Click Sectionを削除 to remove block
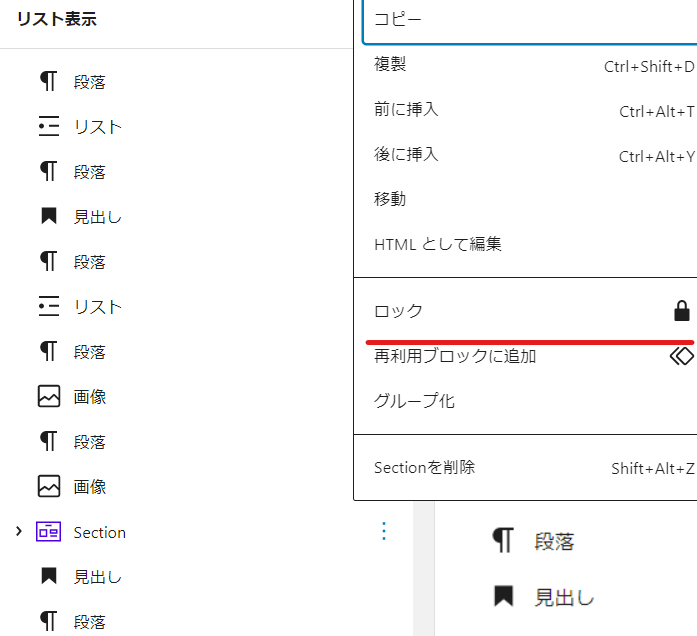 pos(424,467)
